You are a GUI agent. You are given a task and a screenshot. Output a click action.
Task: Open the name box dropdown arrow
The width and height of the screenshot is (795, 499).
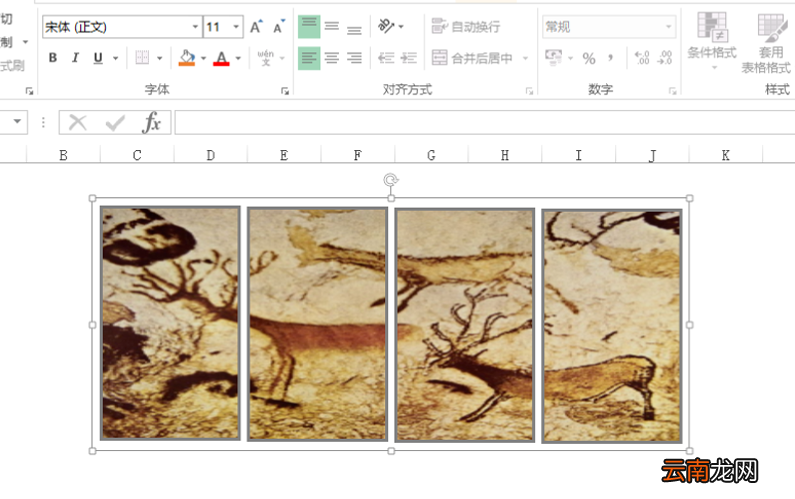17,122
